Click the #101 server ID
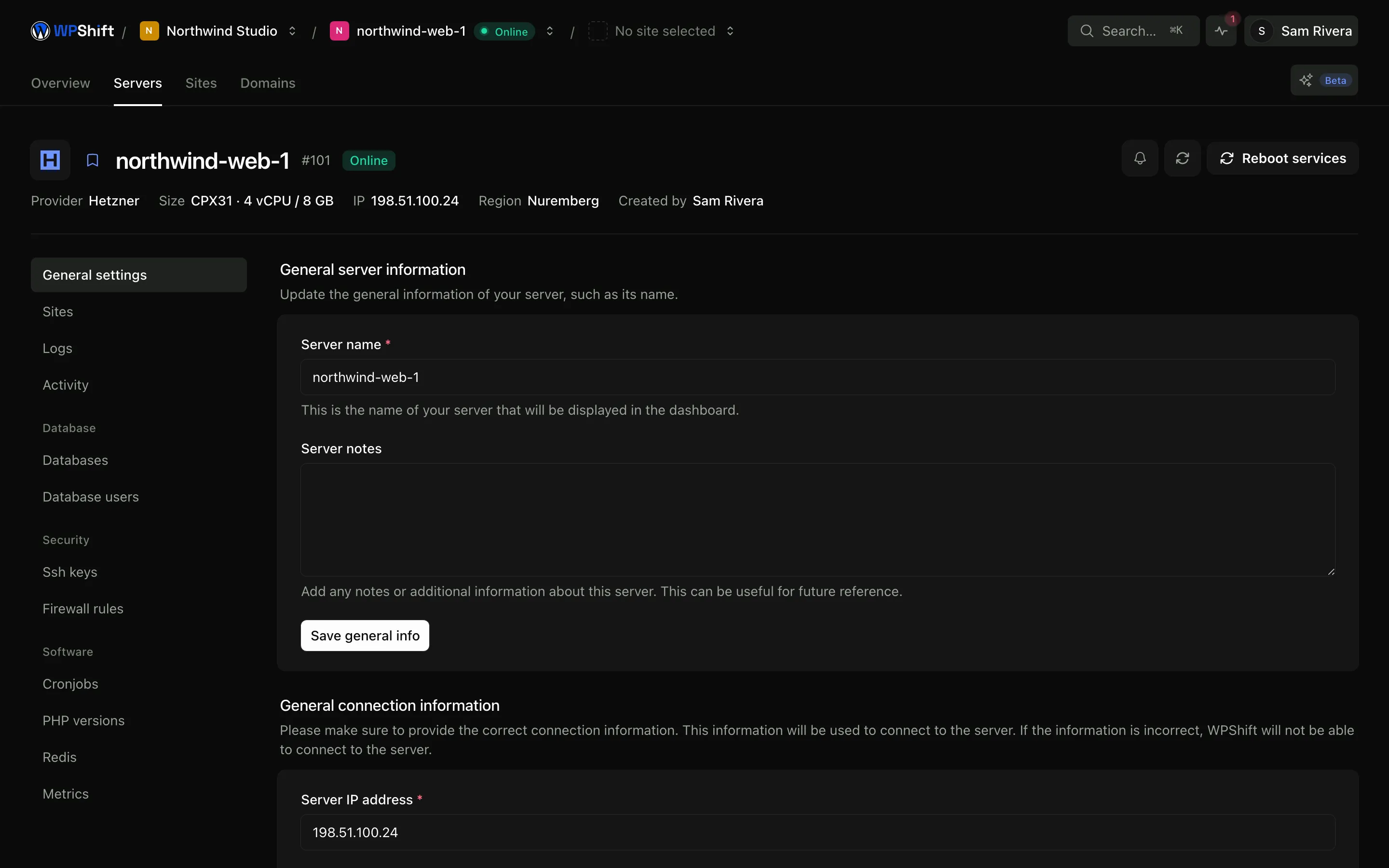Image resolution: width=1389 pixels, height=868 pixels. click(316, 161)
